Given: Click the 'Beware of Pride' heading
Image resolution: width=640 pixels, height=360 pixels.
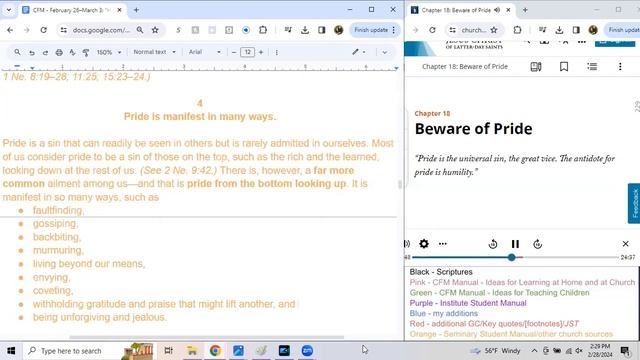Looking at the screenshot, I should pos(473,129).
